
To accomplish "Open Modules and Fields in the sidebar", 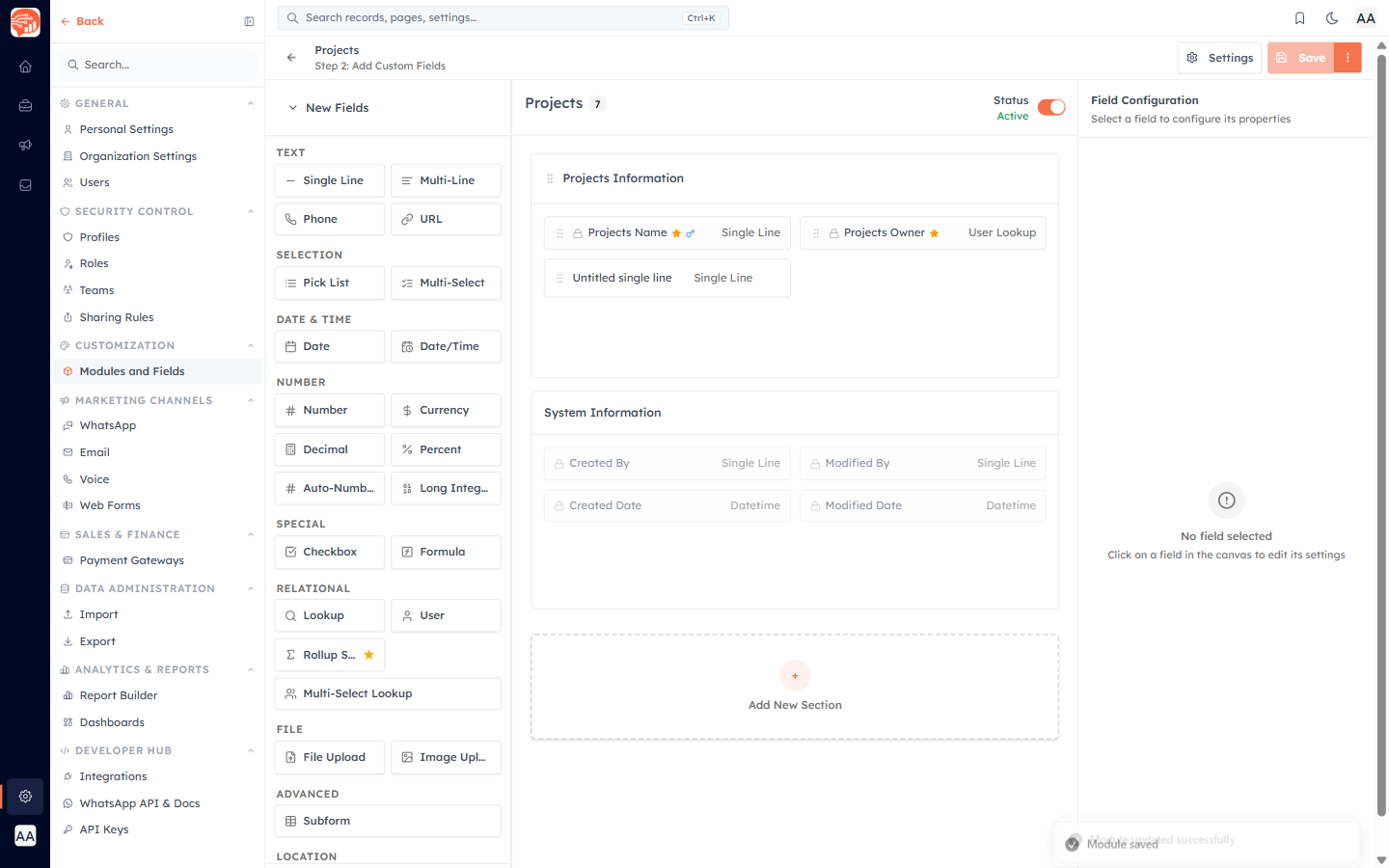I will [x=157, y=371].
